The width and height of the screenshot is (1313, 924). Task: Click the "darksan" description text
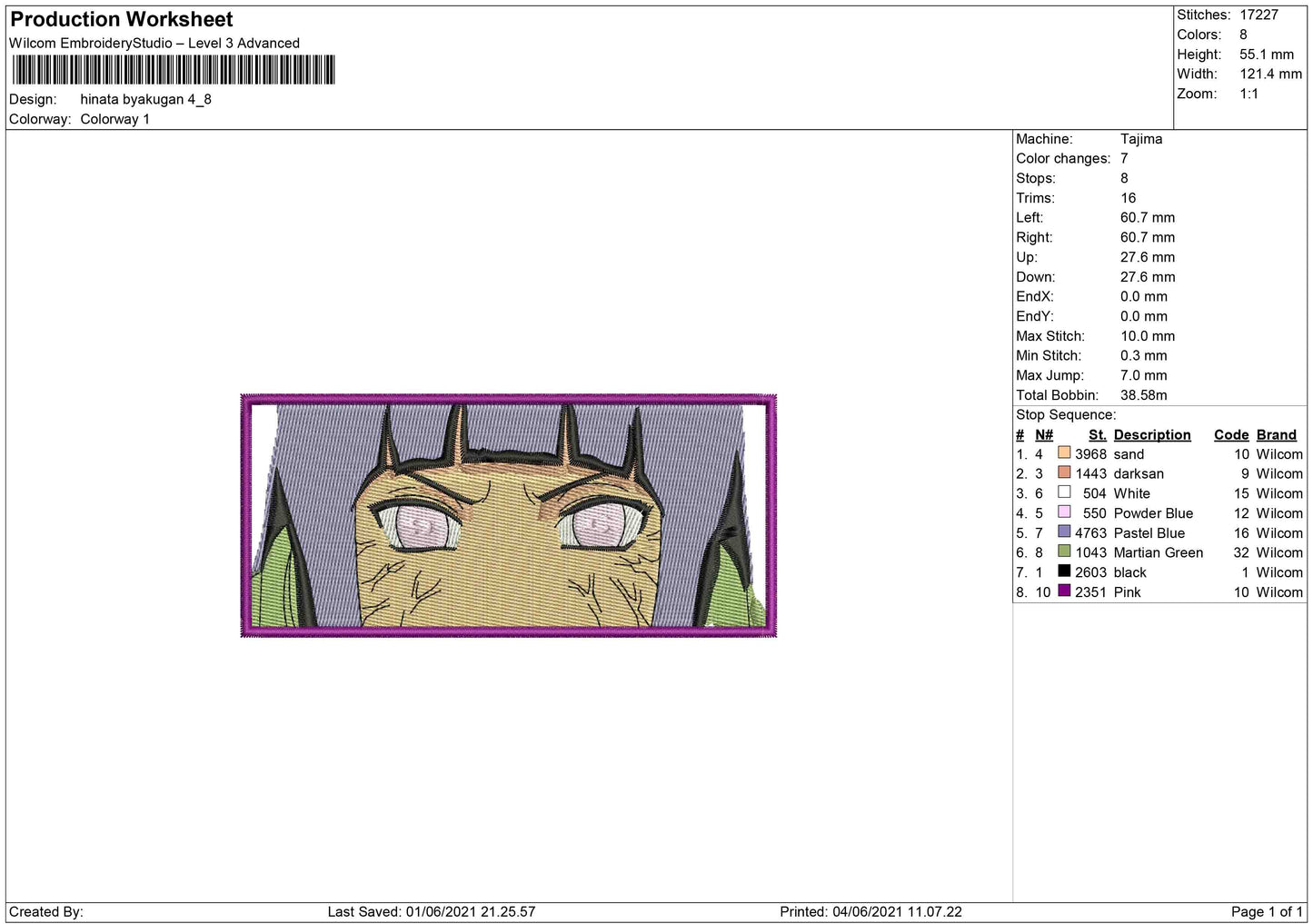[1139, 474]
